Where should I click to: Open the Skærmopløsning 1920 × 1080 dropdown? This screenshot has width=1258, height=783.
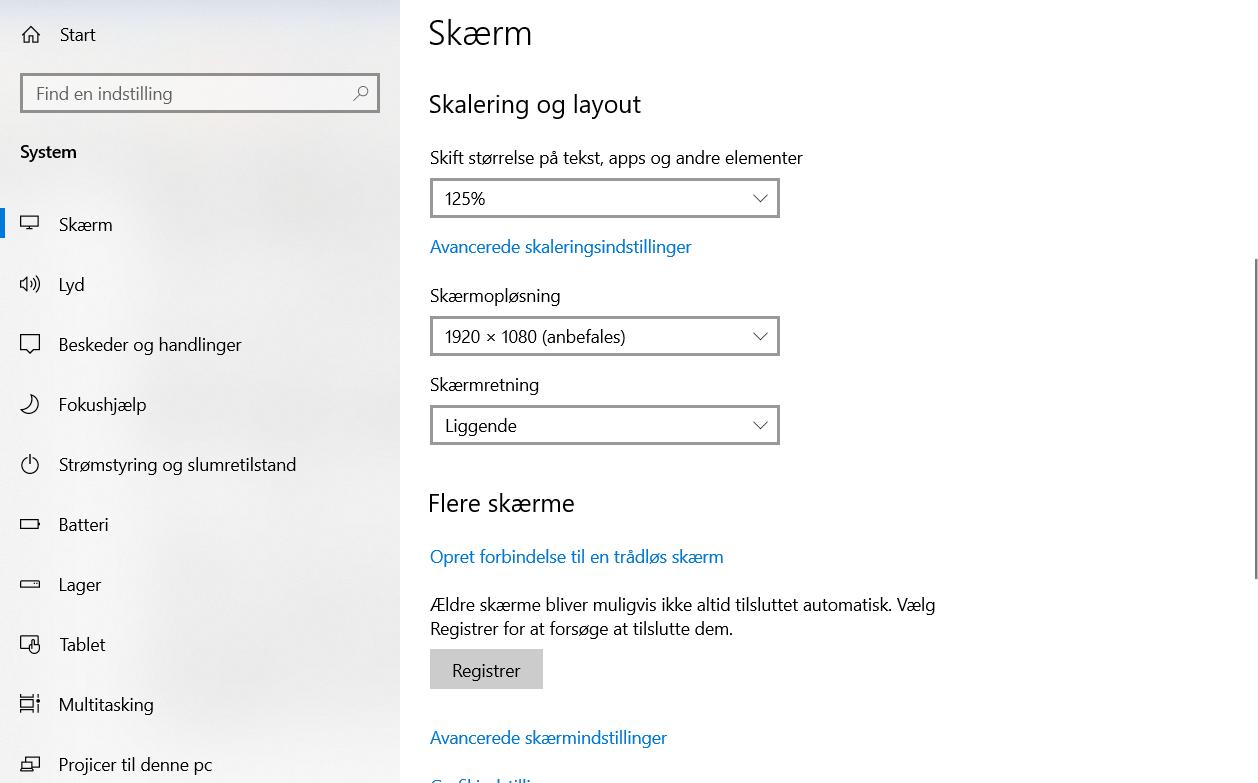(604, 336)
